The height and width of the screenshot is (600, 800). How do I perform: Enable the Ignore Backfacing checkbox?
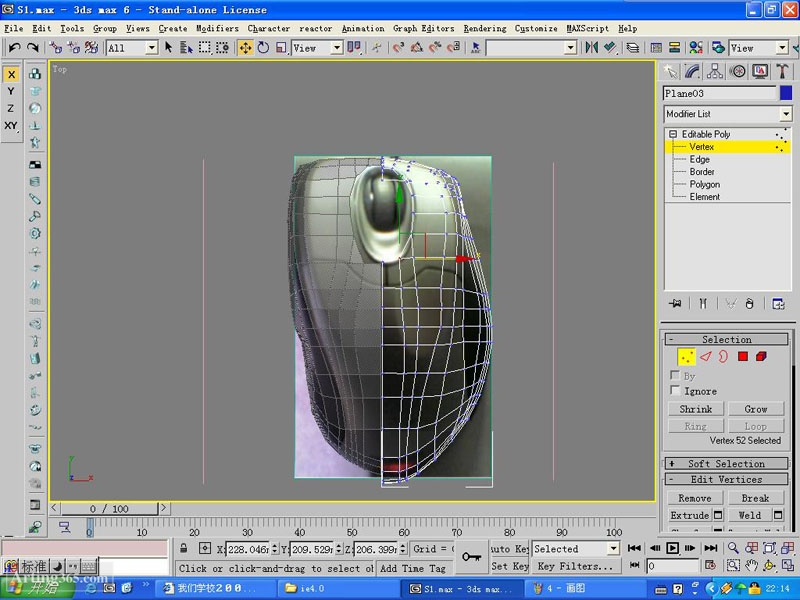click(x=674, y=389)
